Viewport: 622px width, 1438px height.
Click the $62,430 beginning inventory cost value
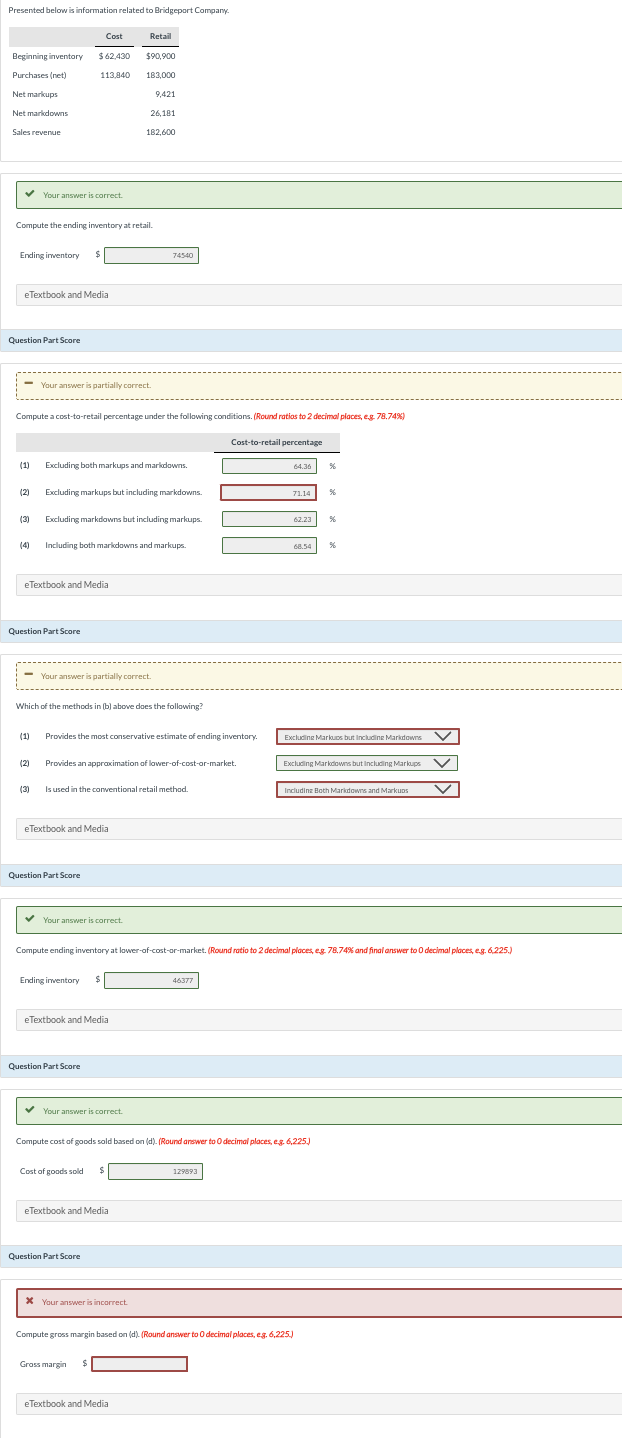click(x=115, y=56)
